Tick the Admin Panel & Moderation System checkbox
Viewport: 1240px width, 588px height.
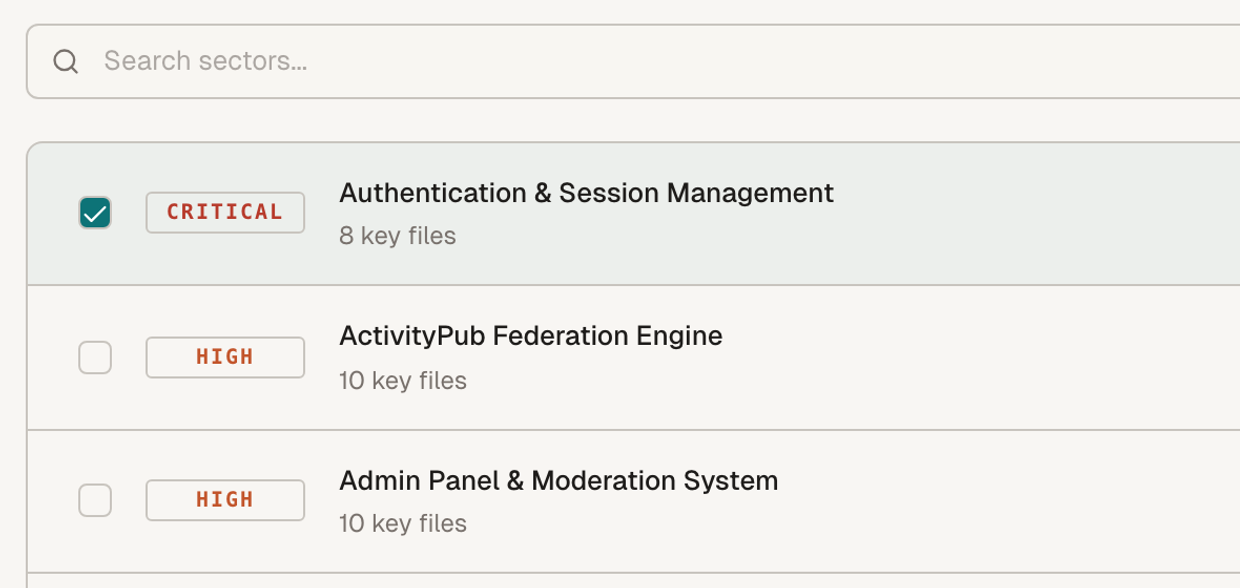tap(95, 500)
